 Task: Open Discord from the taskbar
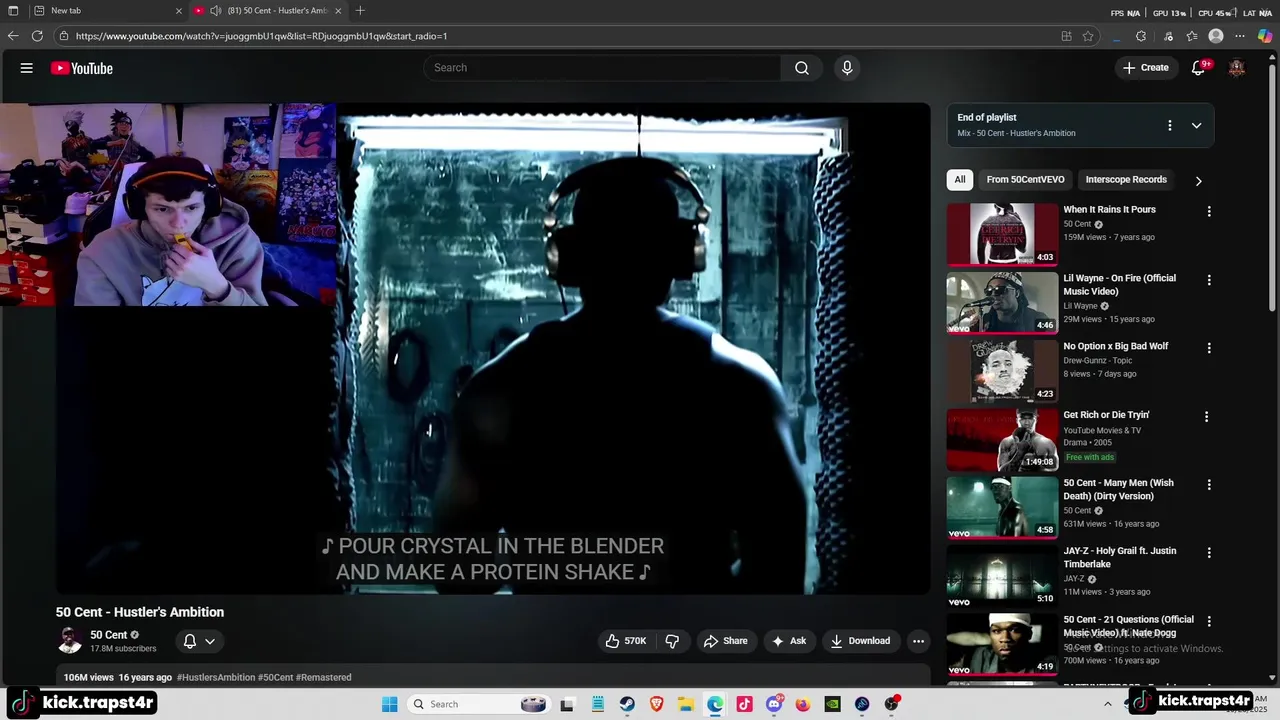tap(774, 704)
